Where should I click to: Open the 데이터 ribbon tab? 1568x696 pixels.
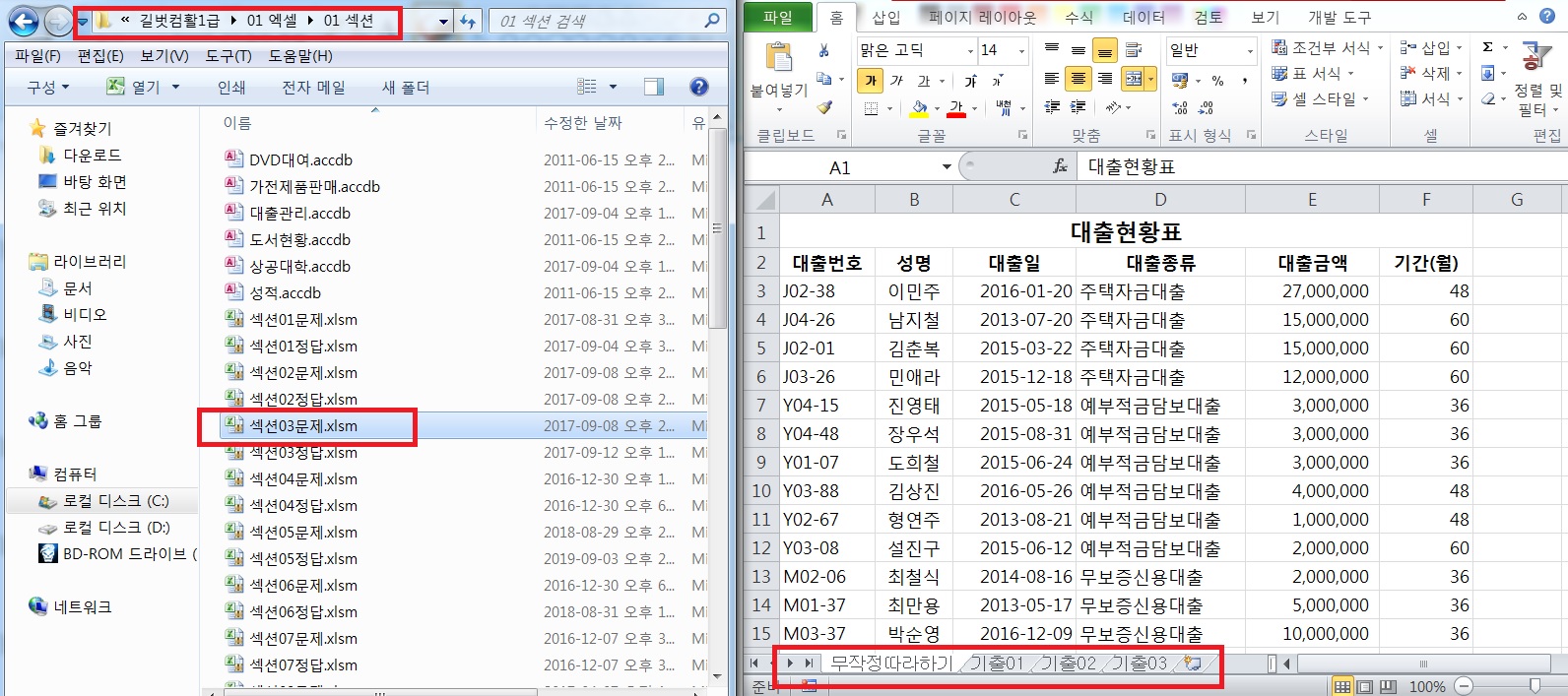click(1143, 17)
